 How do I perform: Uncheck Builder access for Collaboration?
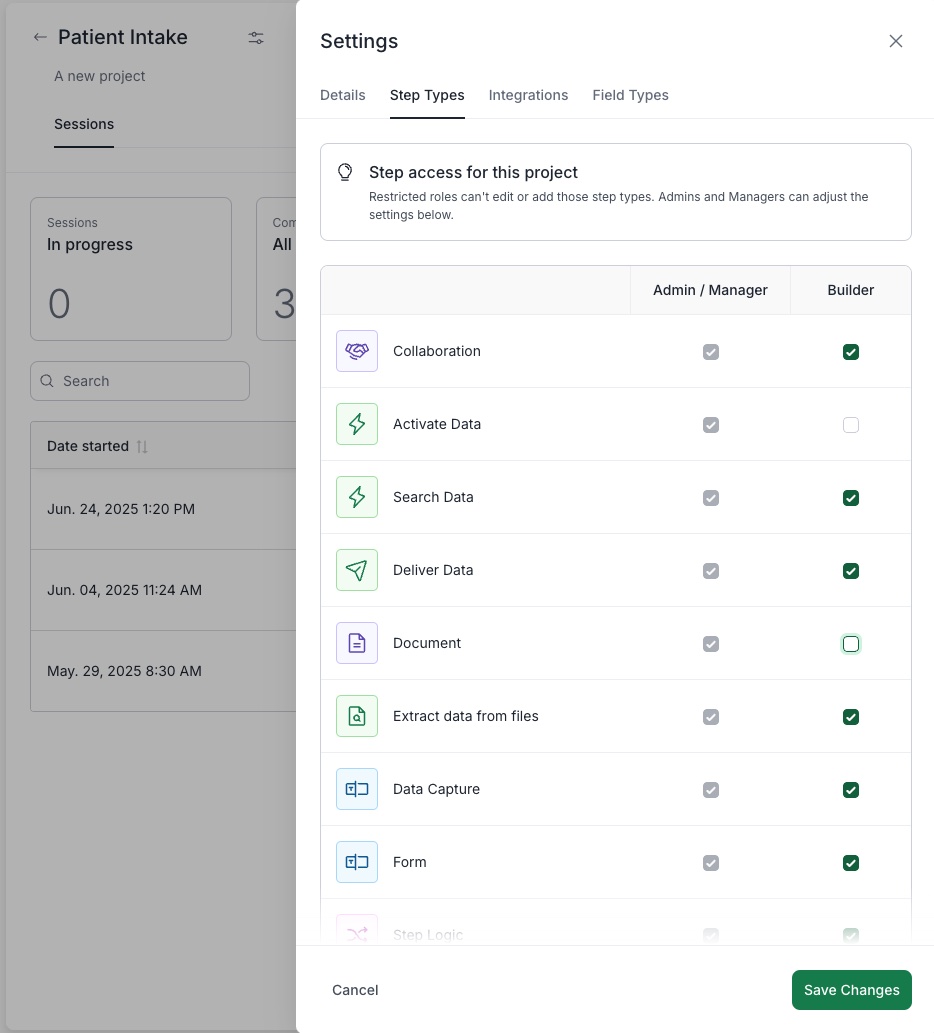click(x=851, y=352)
